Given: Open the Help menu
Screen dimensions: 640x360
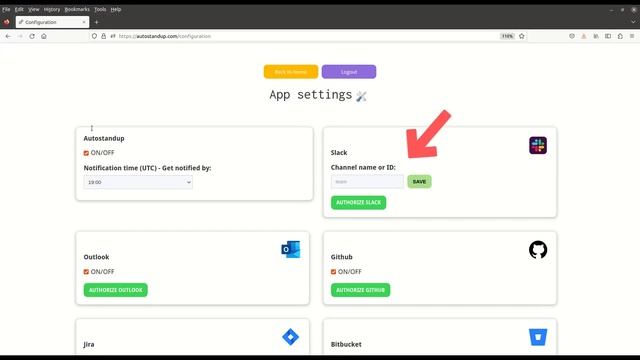Looking at the screenshot, I should click(x=116, y=9).
